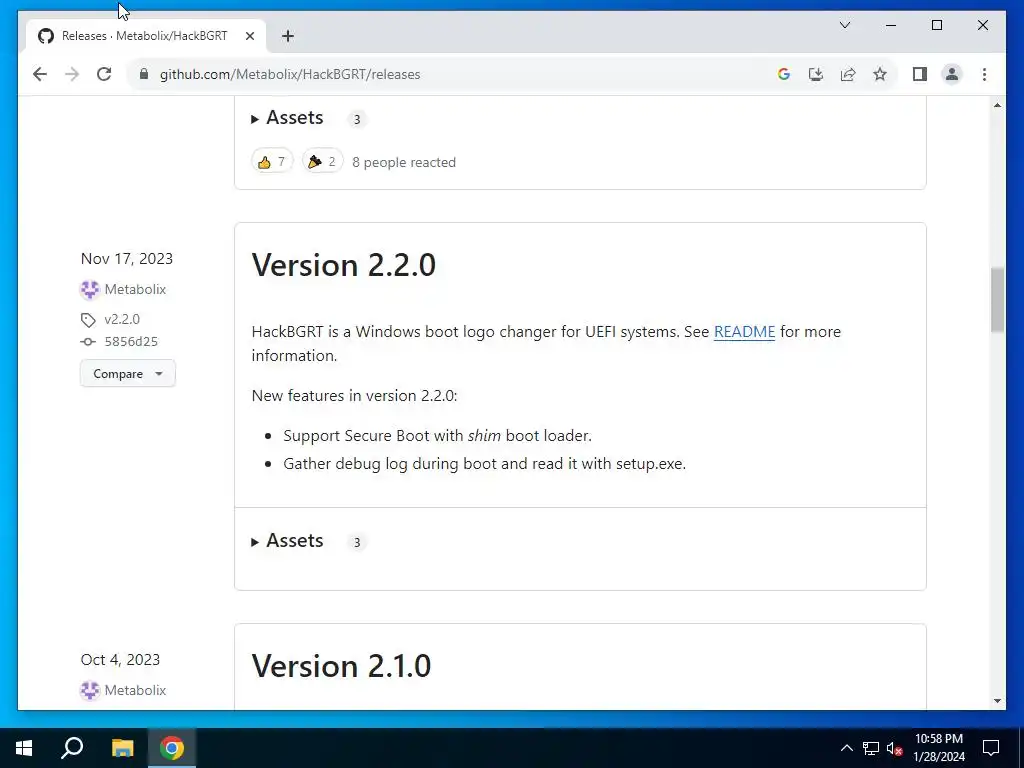
Task: View site info via padlock icon
Action: pyautogui.click(x=144, y=74)
